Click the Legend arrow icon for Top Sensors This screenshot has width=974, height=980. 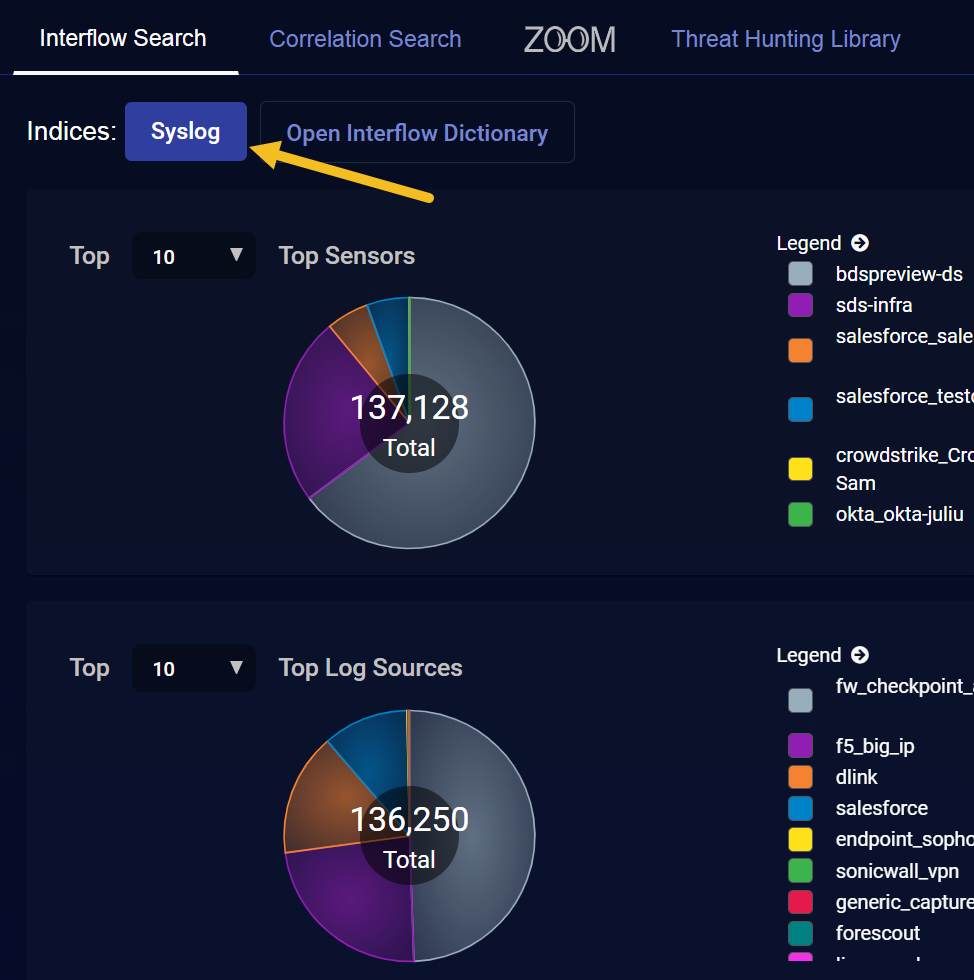click(860, 243)
